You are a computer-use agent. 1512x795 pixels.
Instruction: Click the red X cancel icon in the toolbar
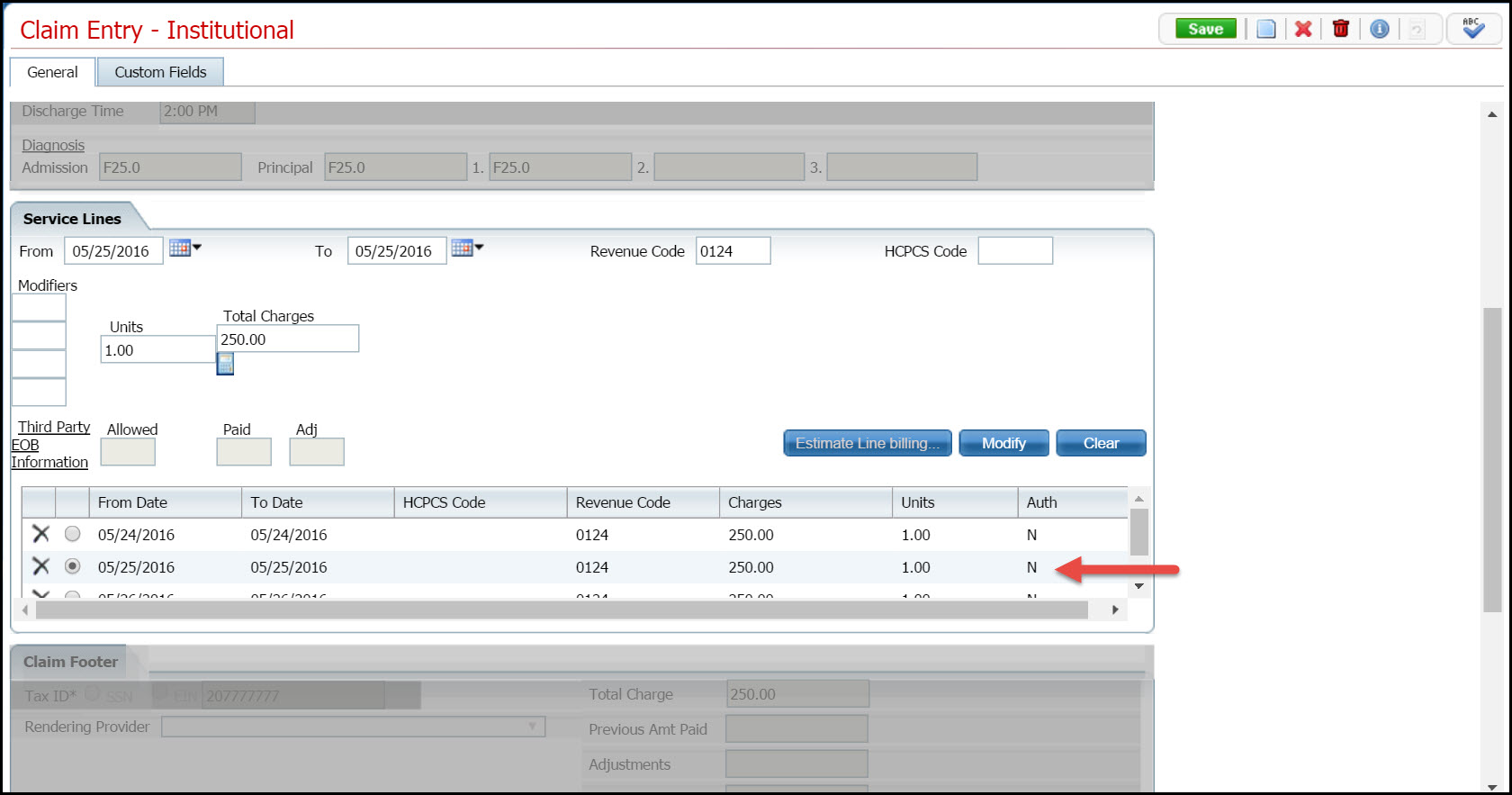point(1302,29)
